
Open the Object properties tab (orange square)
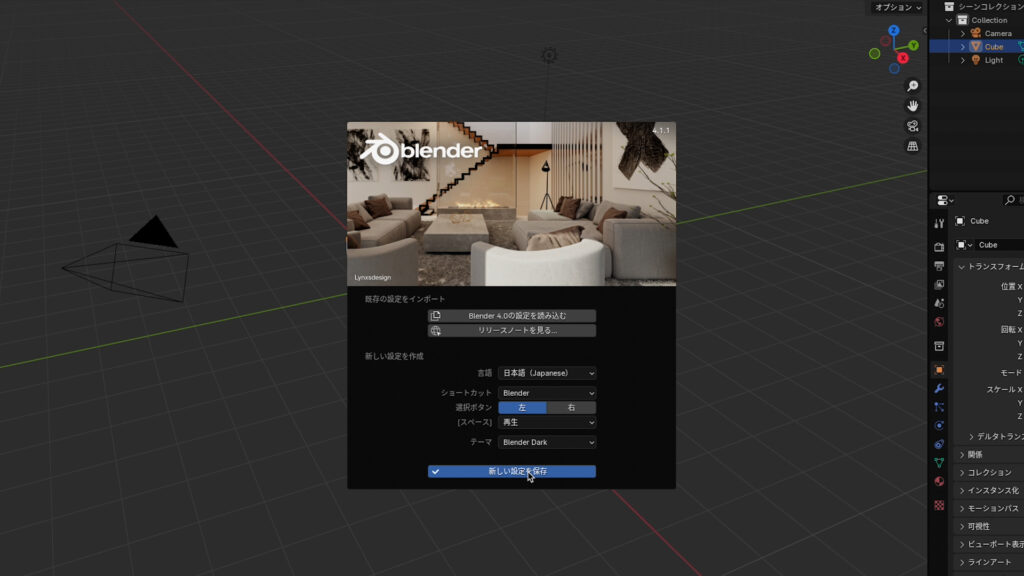coord(939,370)
